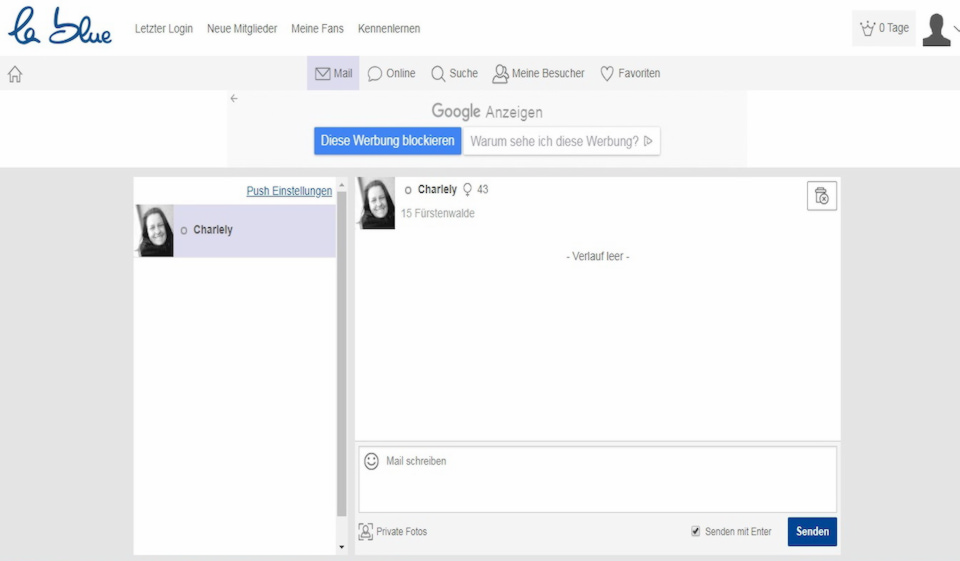Delete conversation using trash icon
960x561 pixels.
pos(821,196)
